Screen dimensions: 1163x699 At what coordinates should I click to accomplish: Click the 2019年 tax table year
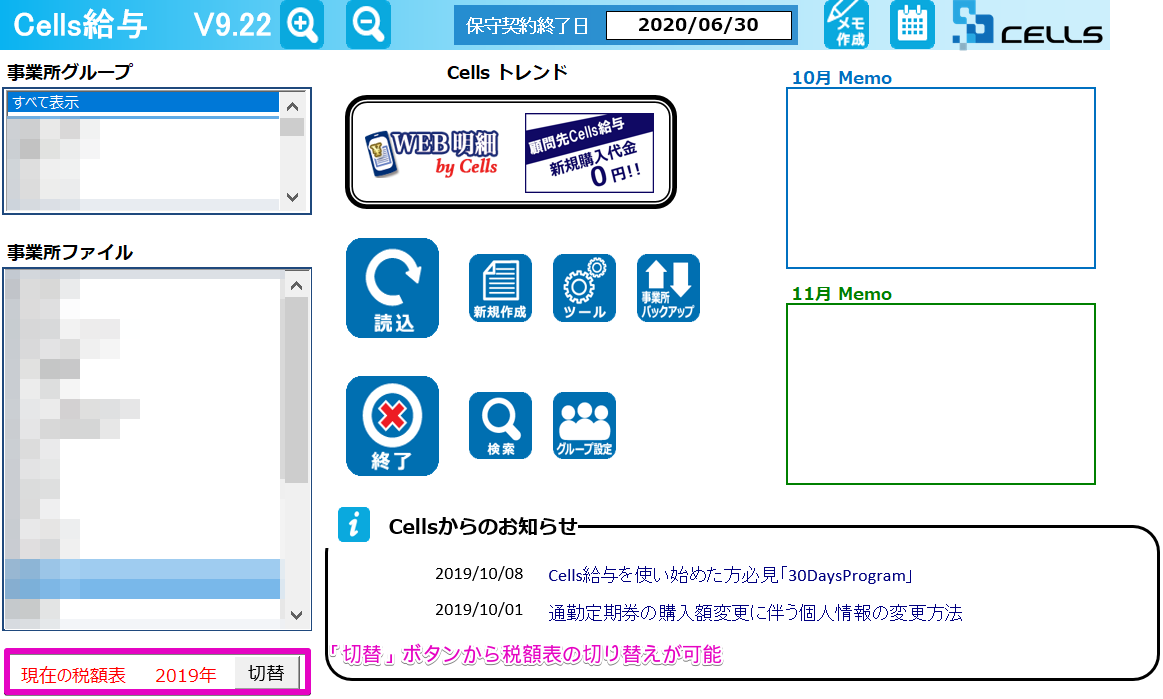point(185,675)
